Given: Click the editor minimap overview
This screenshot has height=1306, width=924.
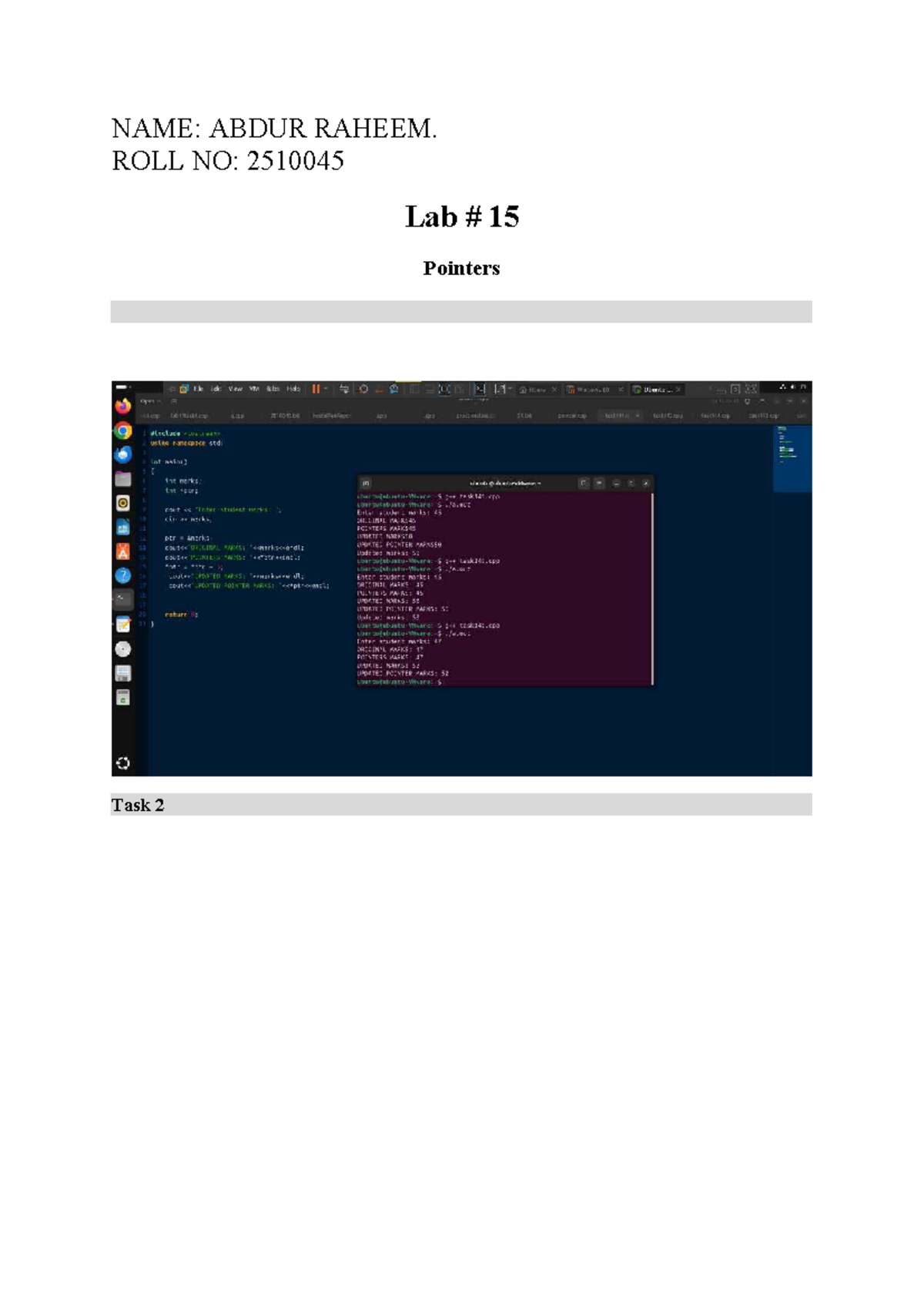Looking at the screenshot, I should coord(792,458).
